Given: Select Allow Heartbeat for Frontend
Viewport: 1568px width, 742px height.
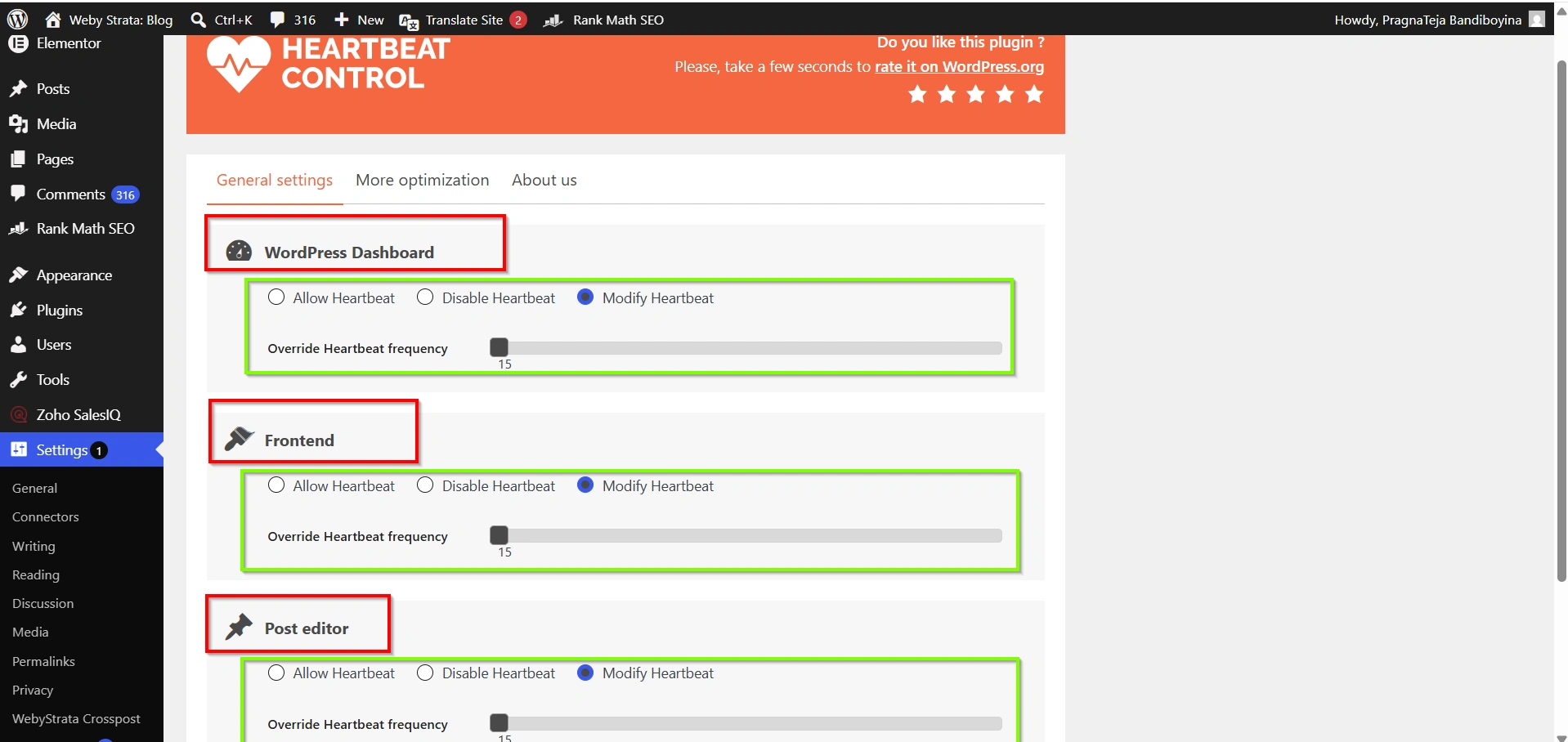Looking at the screenshot, I should [276, 485].
